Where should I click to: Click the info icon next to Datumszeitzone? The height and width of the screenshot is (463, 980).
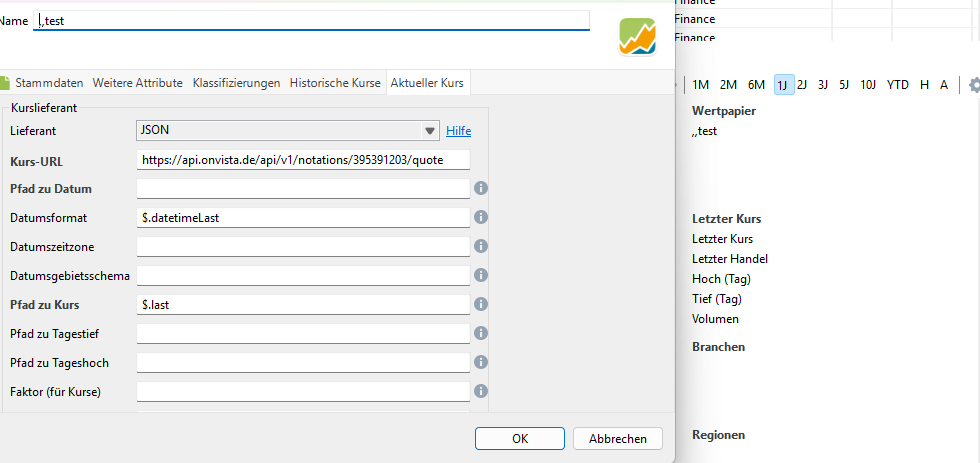(481, 246)
